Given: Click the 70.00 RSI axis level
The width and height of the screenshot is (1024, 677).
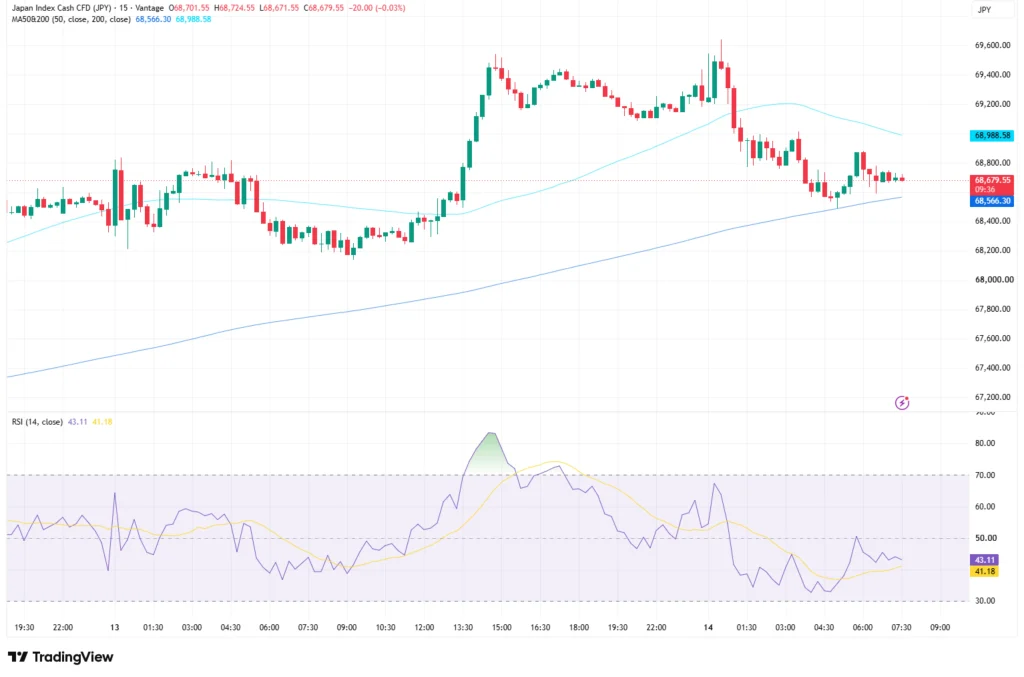Looking at the screenshot, I should pyautogui.click(x=985, y=475).
